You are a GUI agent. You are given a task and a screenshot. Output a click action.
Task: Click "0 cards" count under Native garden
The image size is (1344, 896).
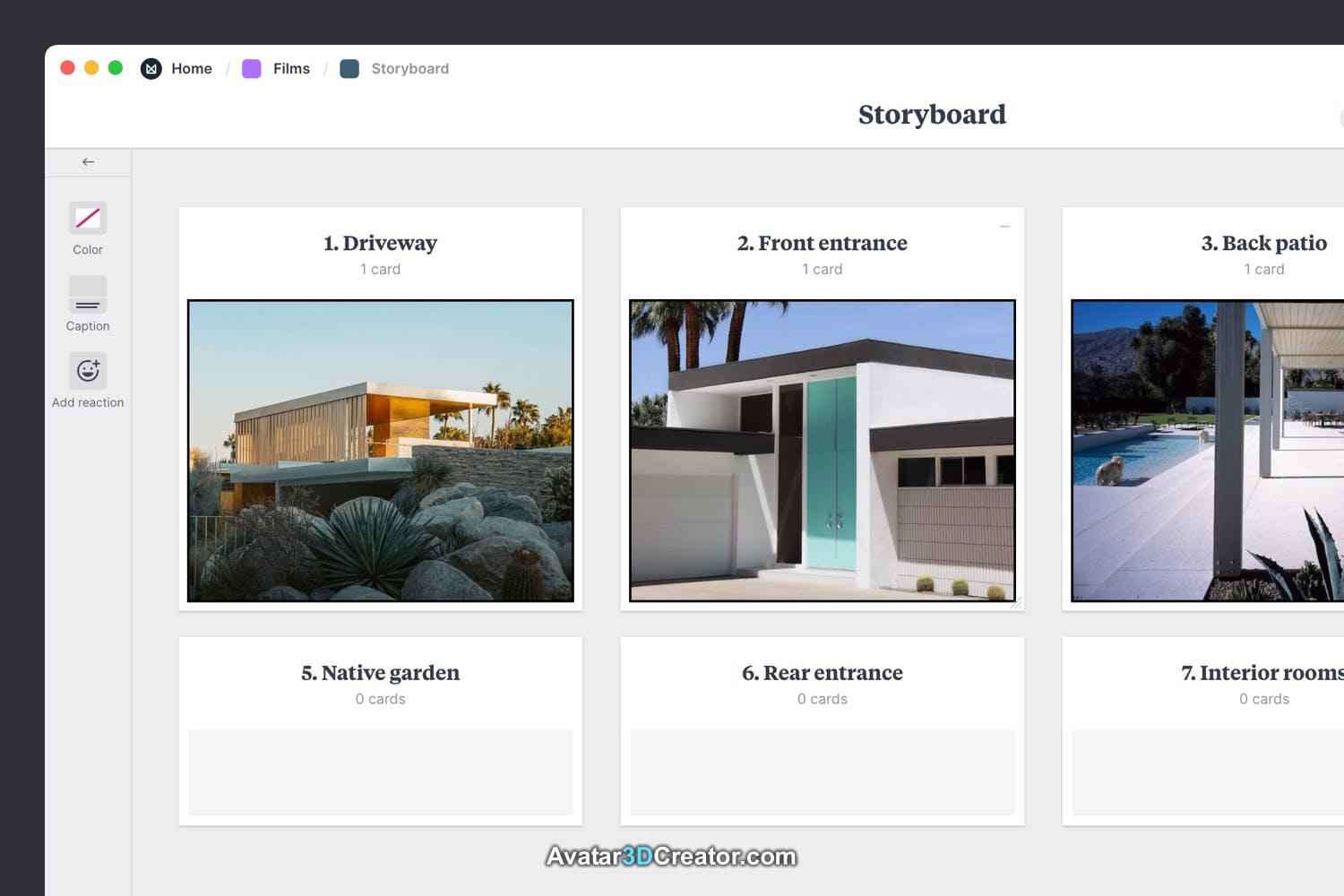pos(381,699)
